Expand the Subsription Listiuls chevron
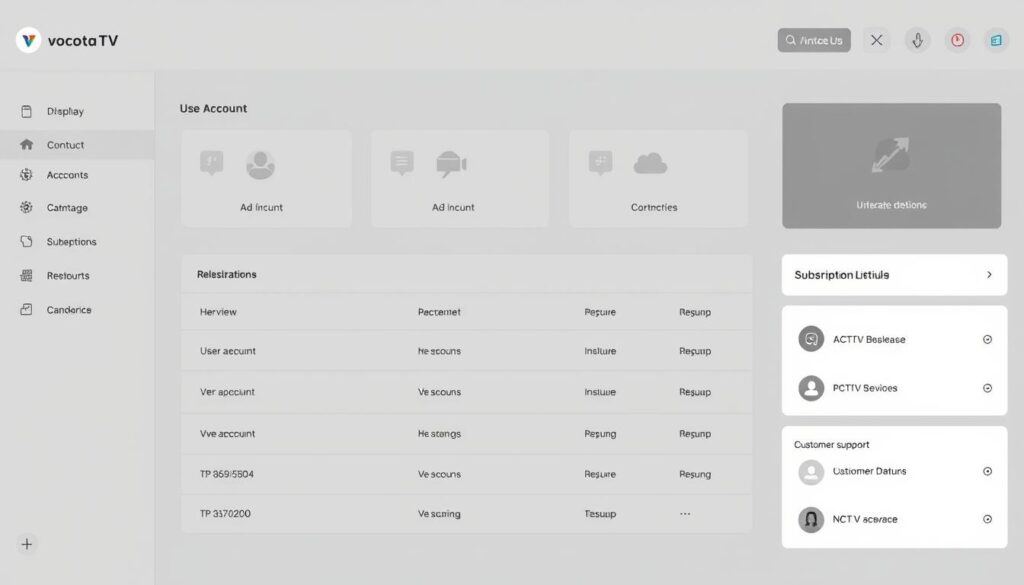This screenshot has width=1024, height=585. click(x=989, y=275)
